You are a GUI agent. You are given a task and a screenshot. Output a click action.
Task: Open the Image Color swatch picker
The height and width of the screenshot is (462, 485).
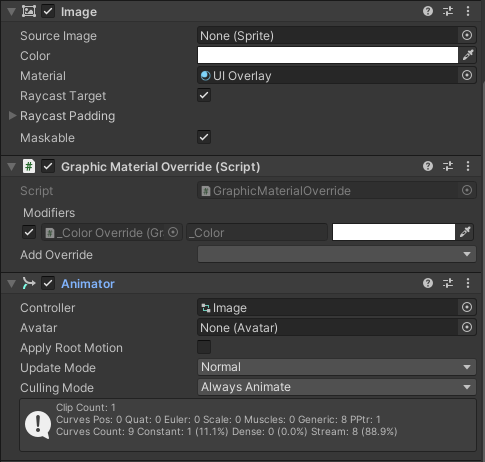[x=328, y=55]
